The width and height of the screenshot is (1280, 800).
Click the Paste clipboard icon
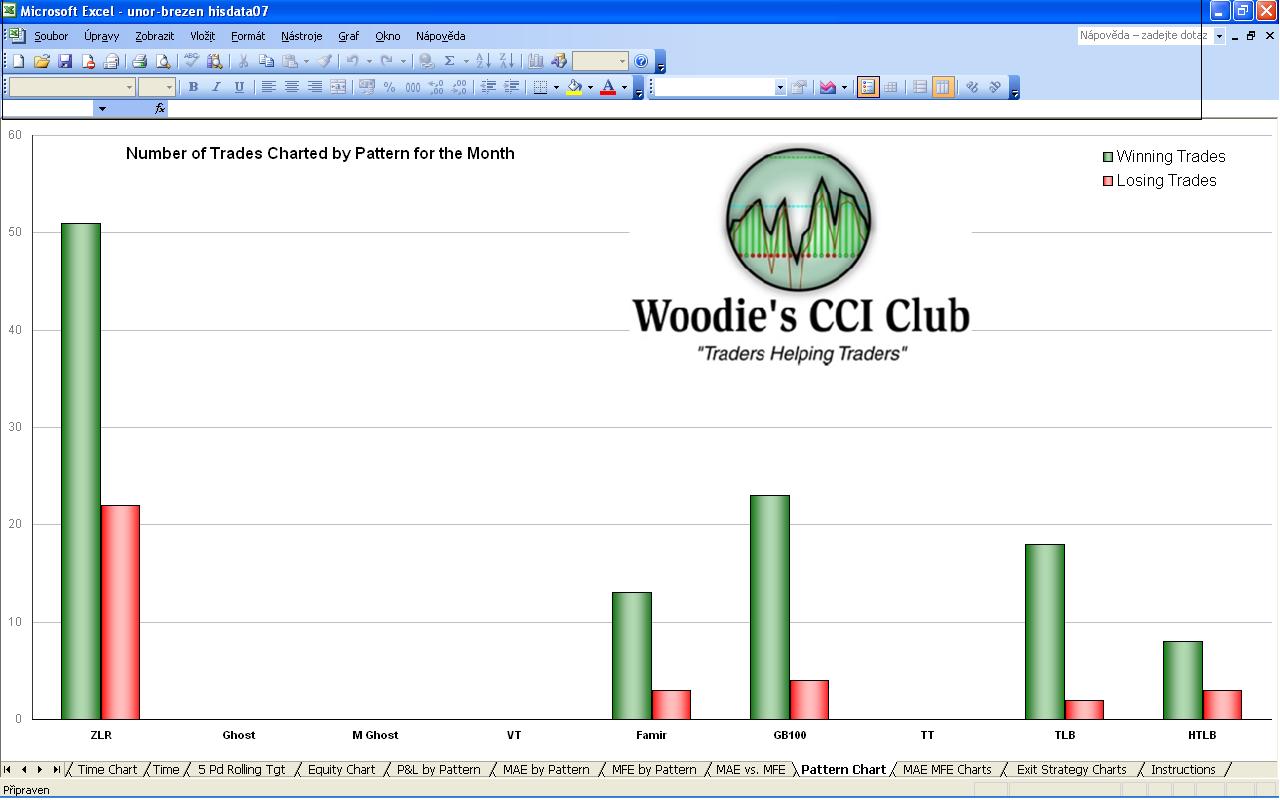pos(289,61)
